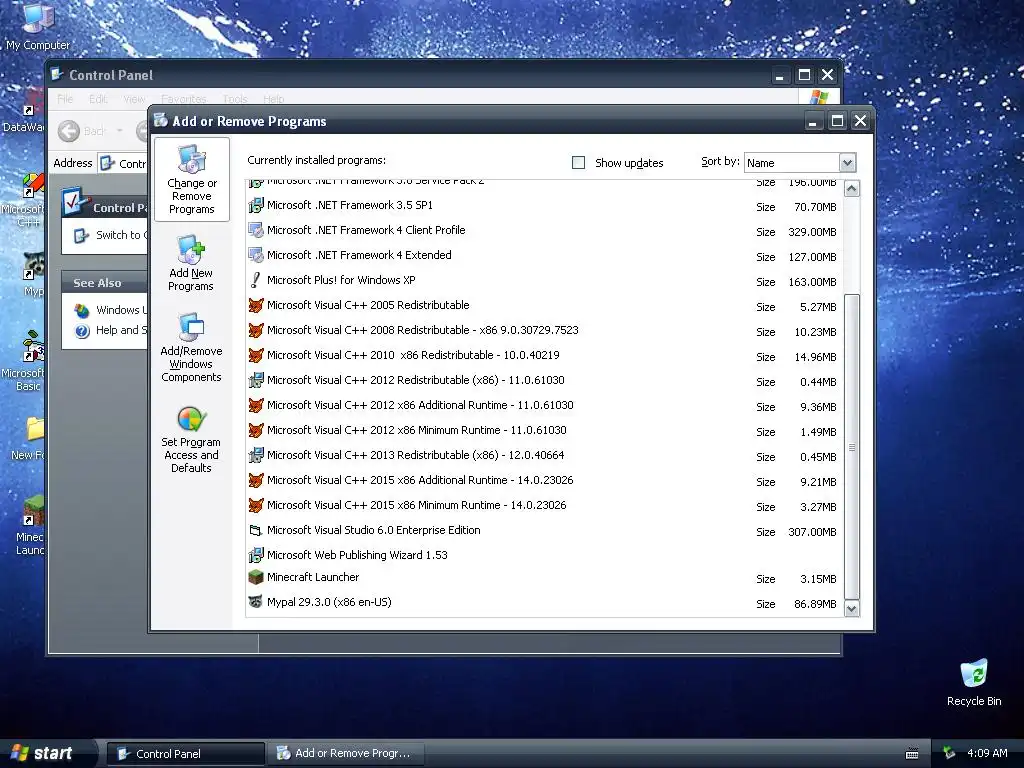Click Help and Support icon in Control Panel

[82, 331]
